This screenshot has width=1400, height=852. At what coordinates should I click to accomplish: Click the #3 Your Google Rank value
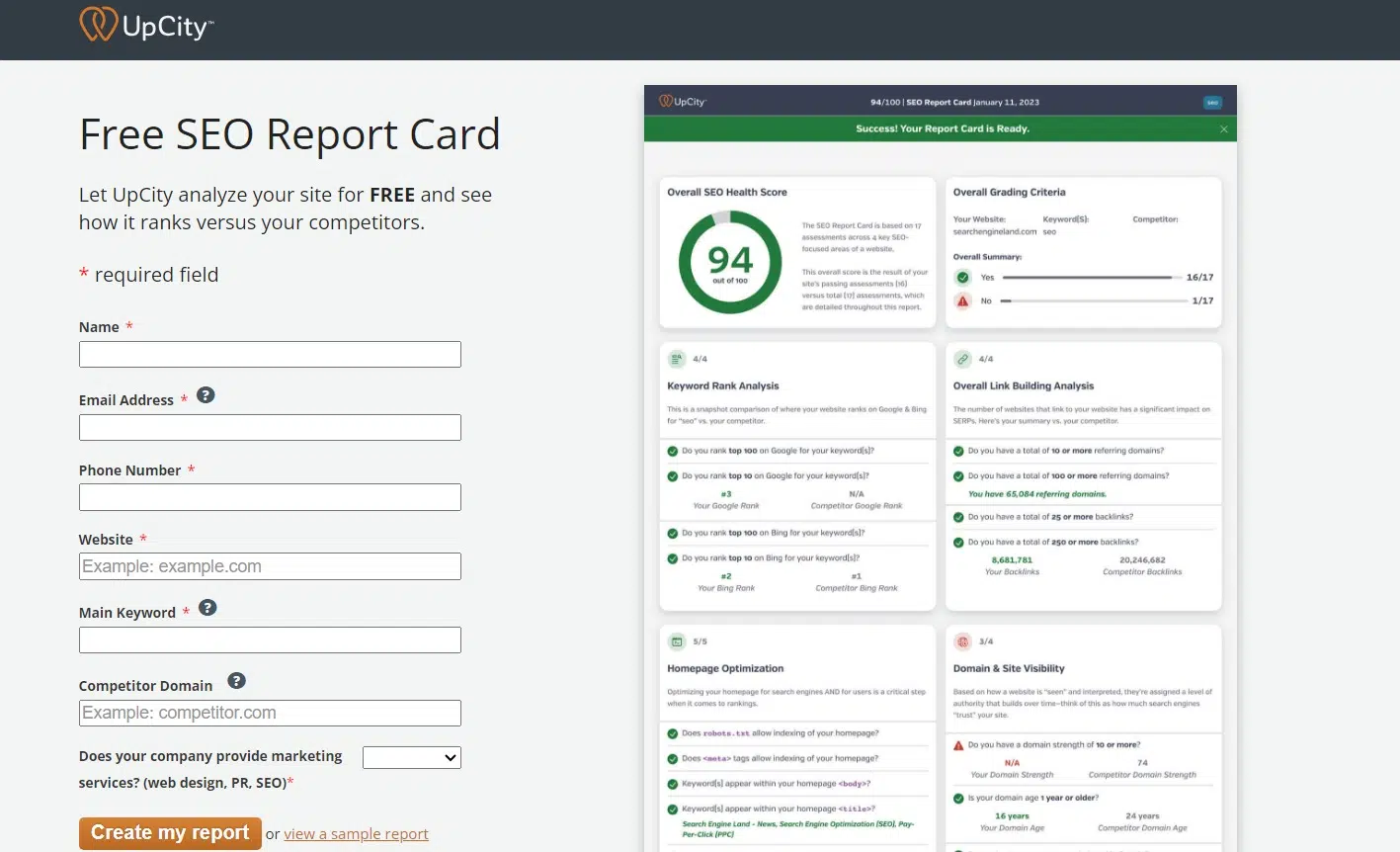726,494
